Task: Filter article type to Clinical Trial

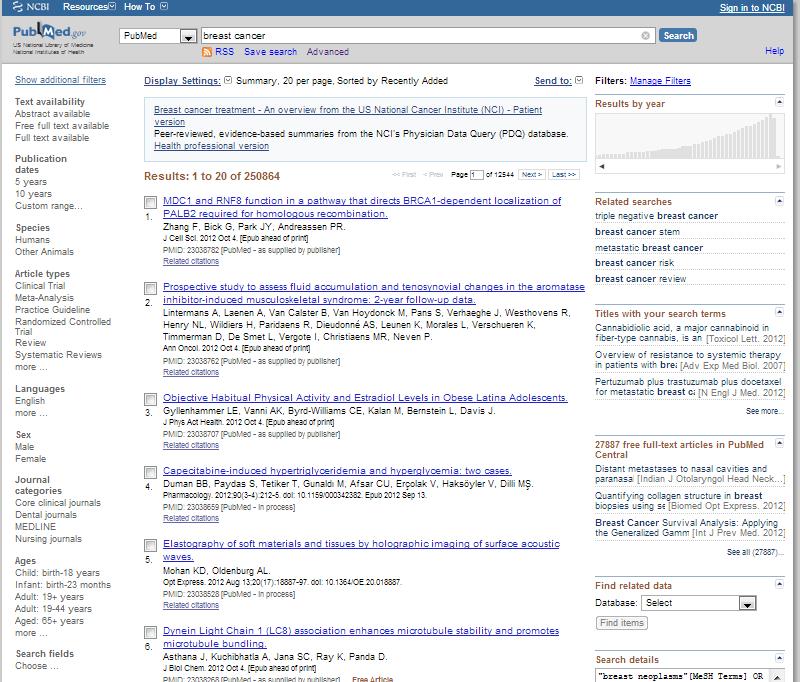Action: (40, 286)
